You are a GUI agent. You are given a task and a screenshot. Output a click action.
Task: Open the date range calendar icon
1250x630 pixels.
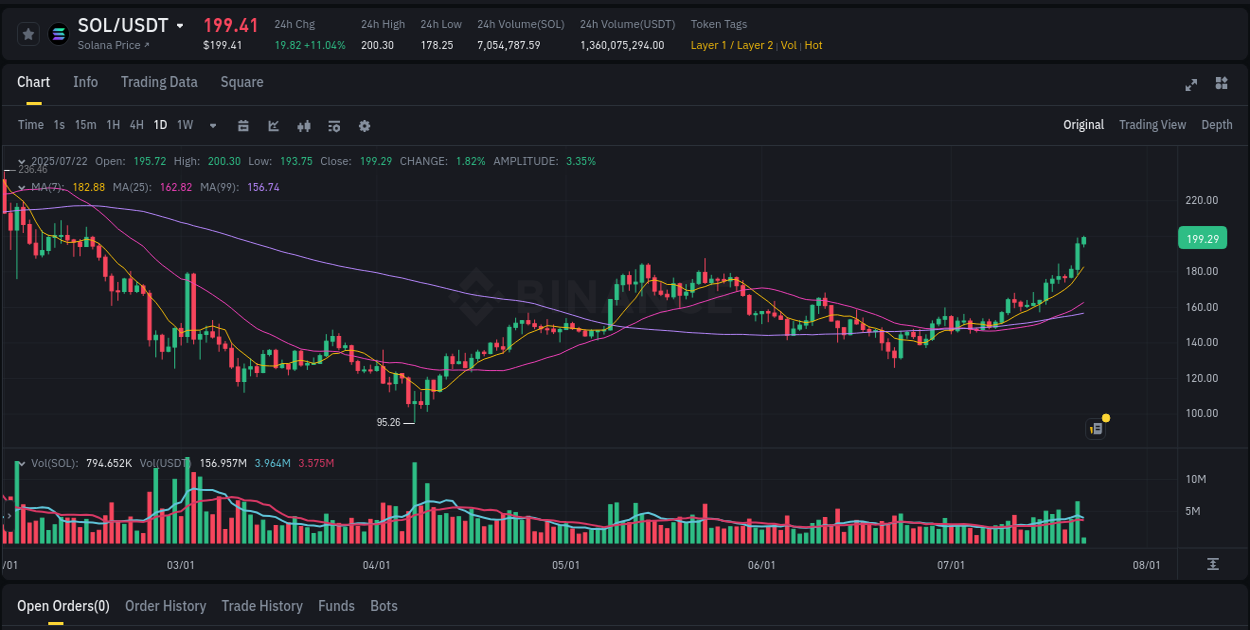click(243, 125)
